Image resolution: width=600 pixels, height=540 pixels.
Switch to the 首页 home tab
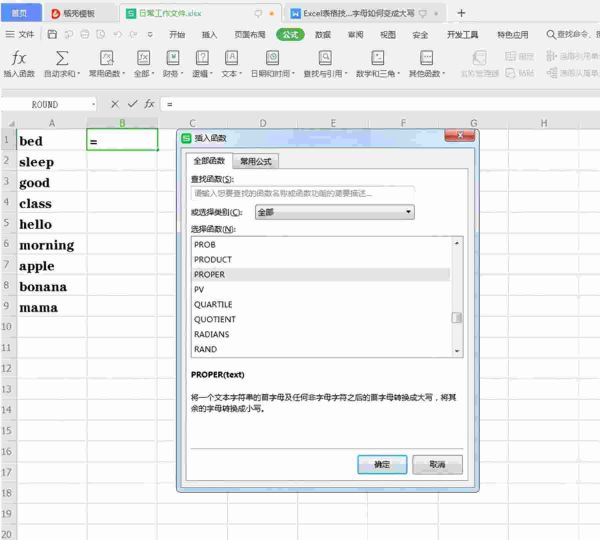point(20,13)
